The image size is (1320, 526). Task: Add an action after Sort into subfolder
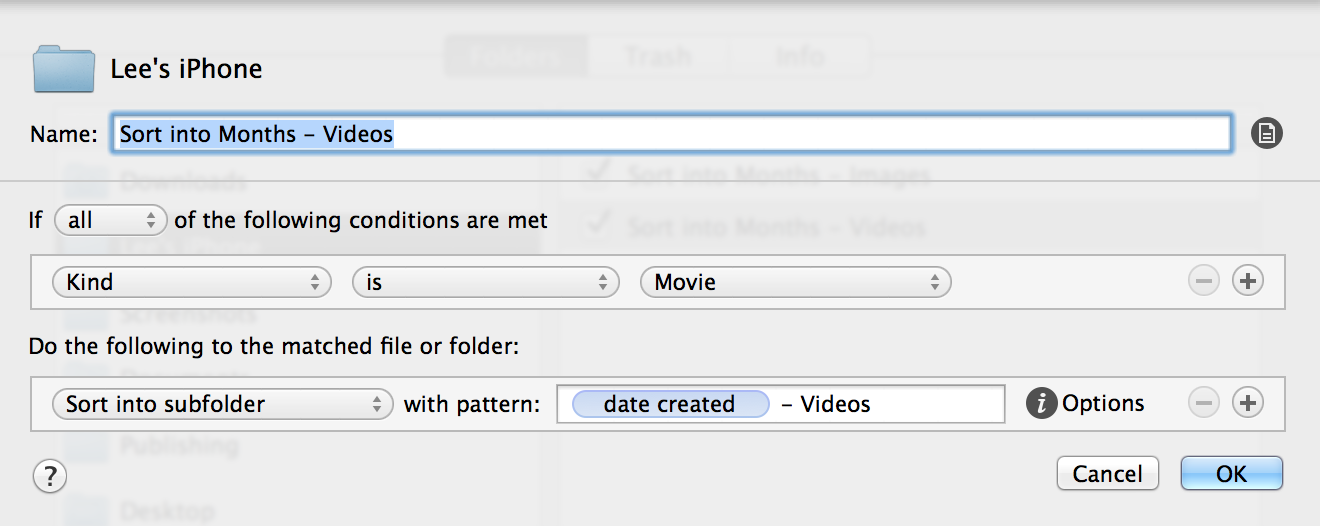click(1246, 403)
